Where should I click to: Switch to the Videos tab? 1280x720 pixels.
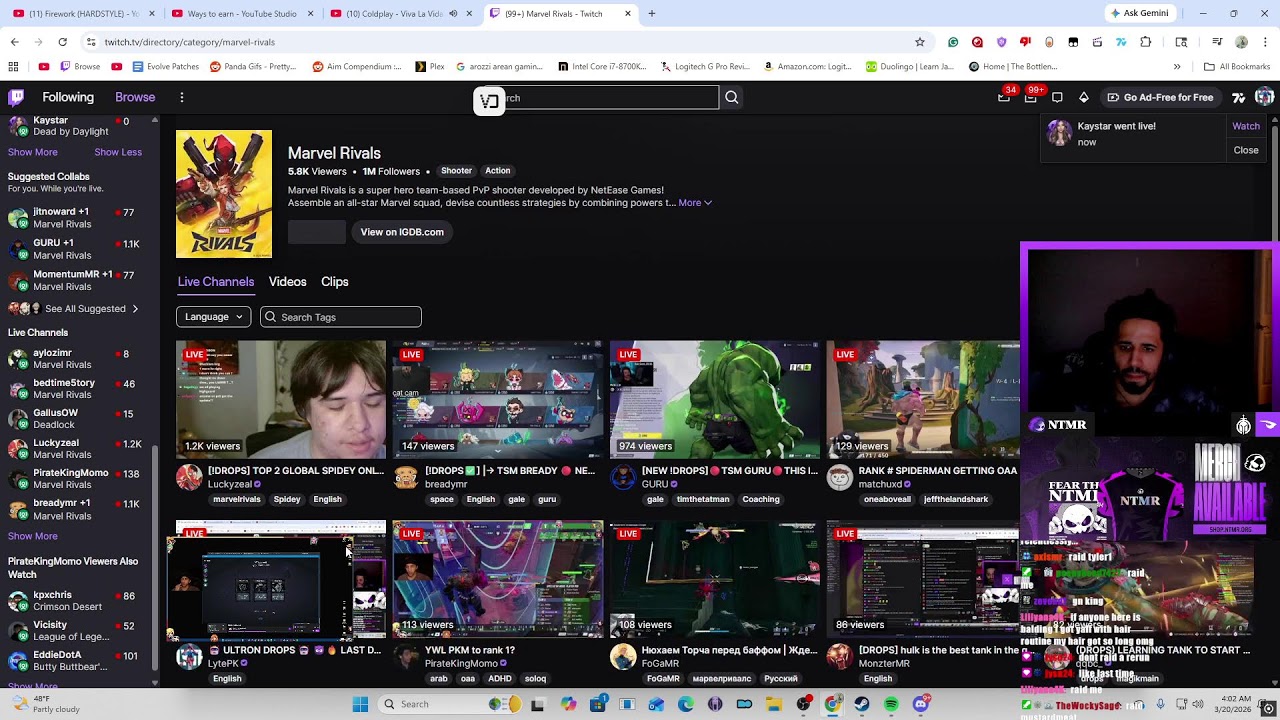coord(287,282)
